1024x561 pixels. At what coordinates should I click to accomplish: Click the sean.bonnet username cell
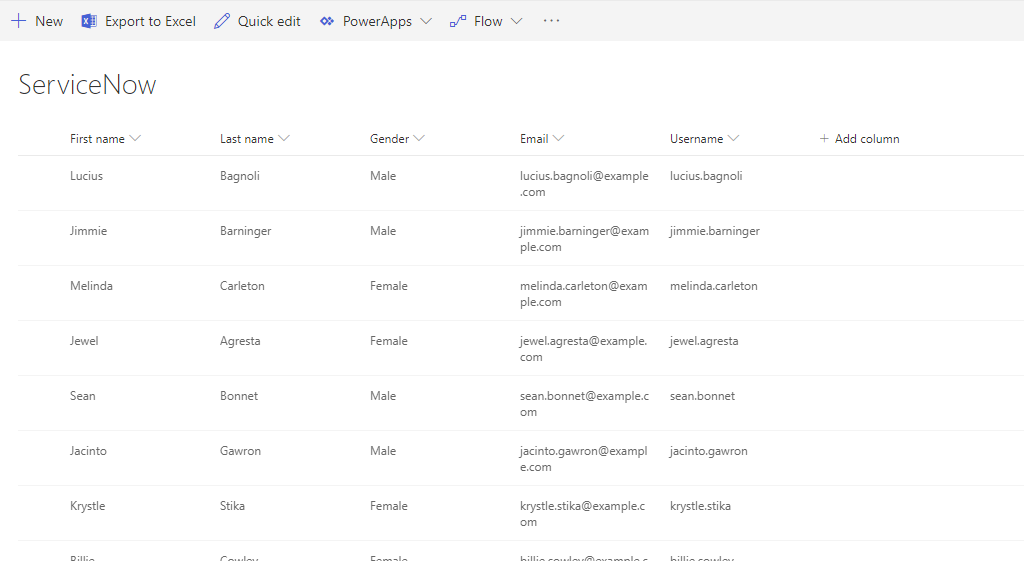(x=703, y=396)
